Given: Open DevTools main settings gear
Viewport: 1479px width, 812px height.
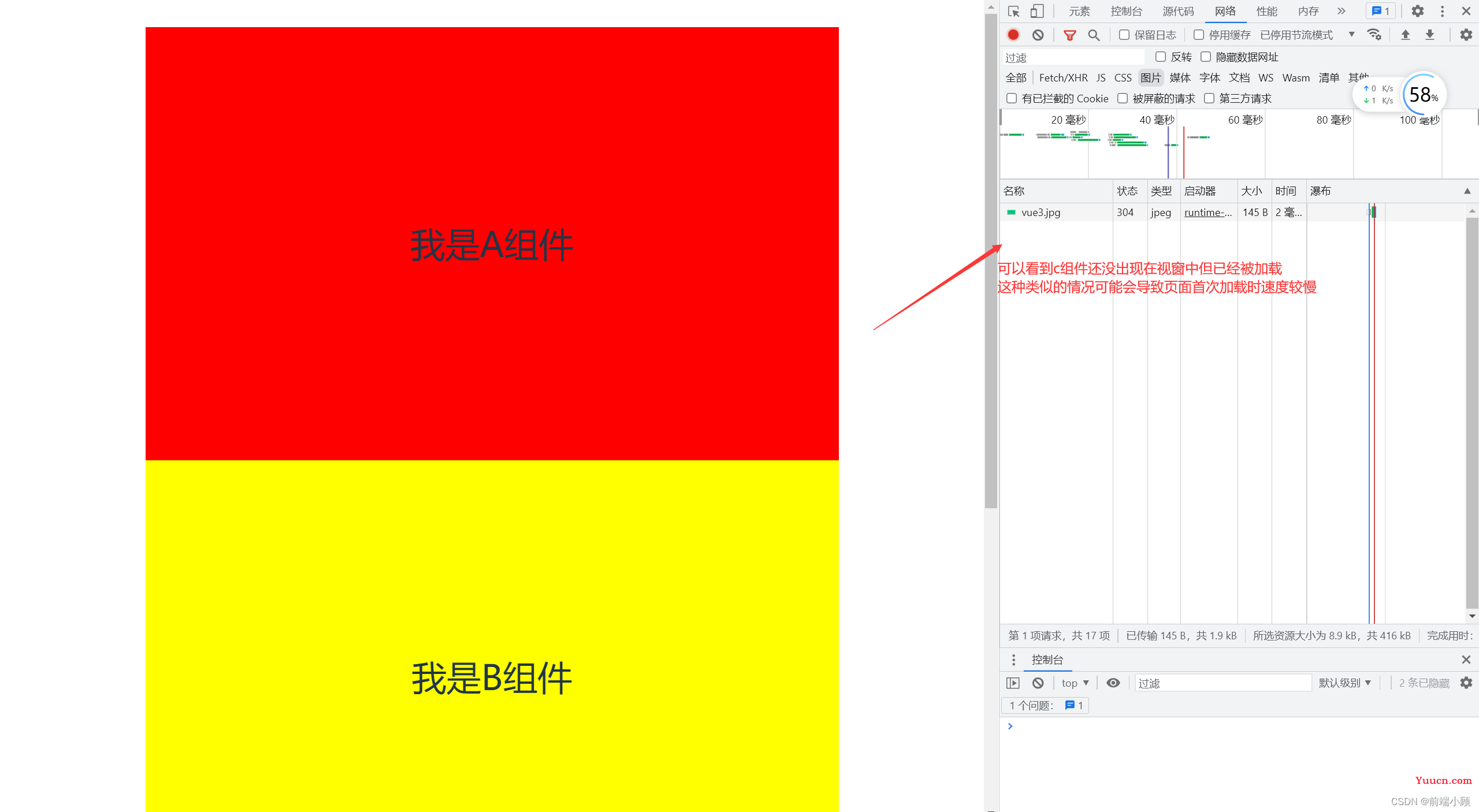Looking at the screenshot, I should point(1418,11).
